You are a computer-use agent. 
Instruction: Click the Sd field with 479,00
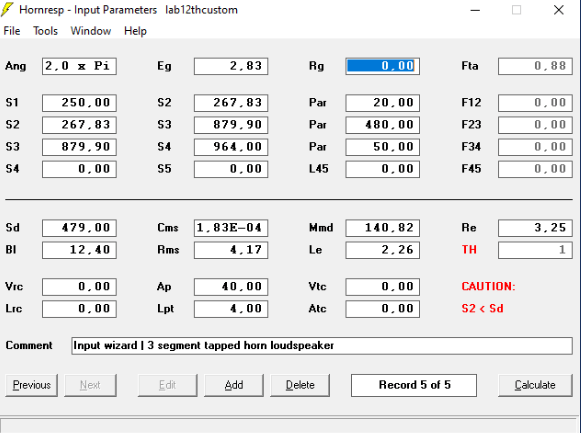[79, 228]
